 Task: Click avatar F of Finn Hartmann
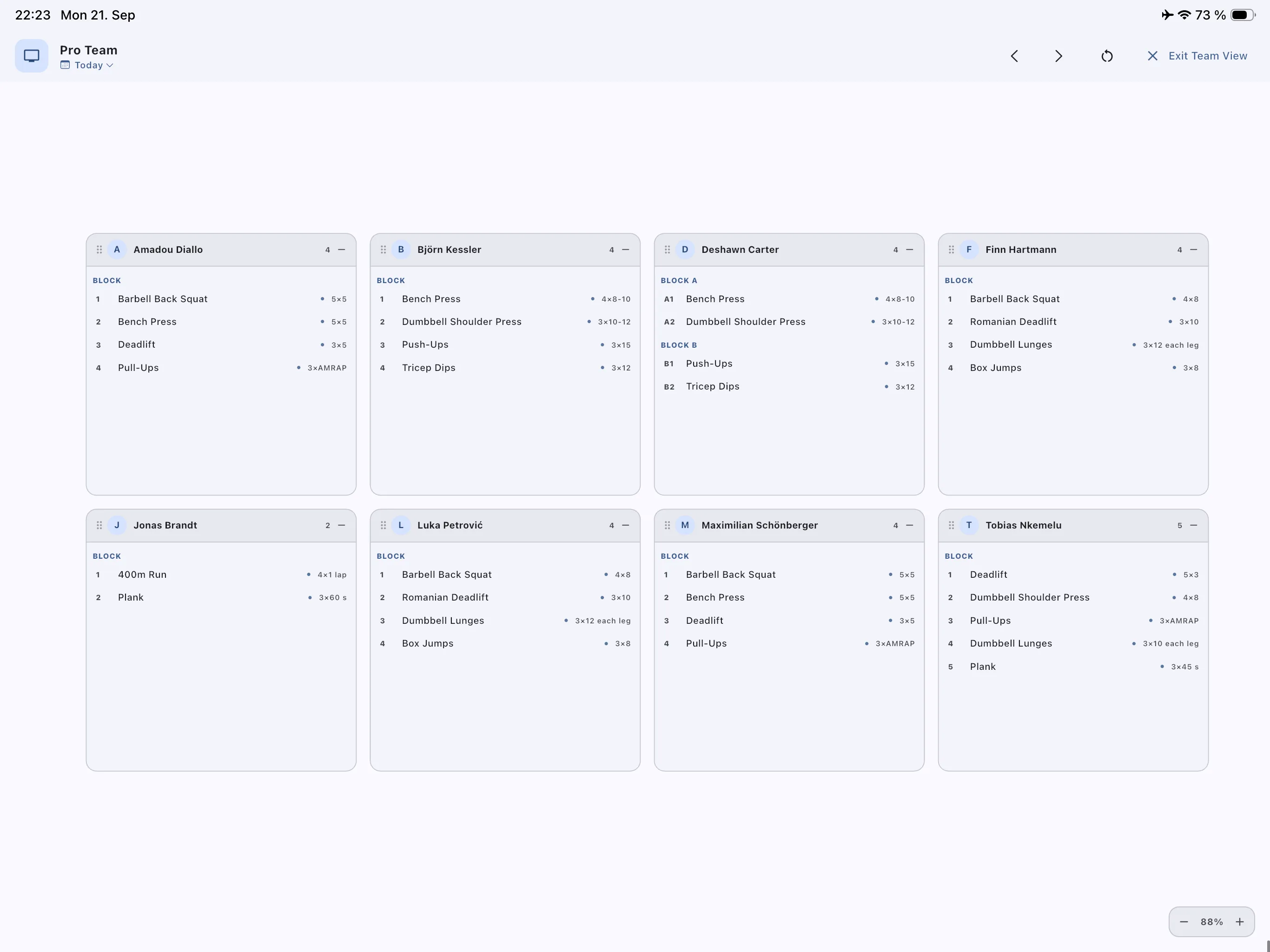click(969, 250)
